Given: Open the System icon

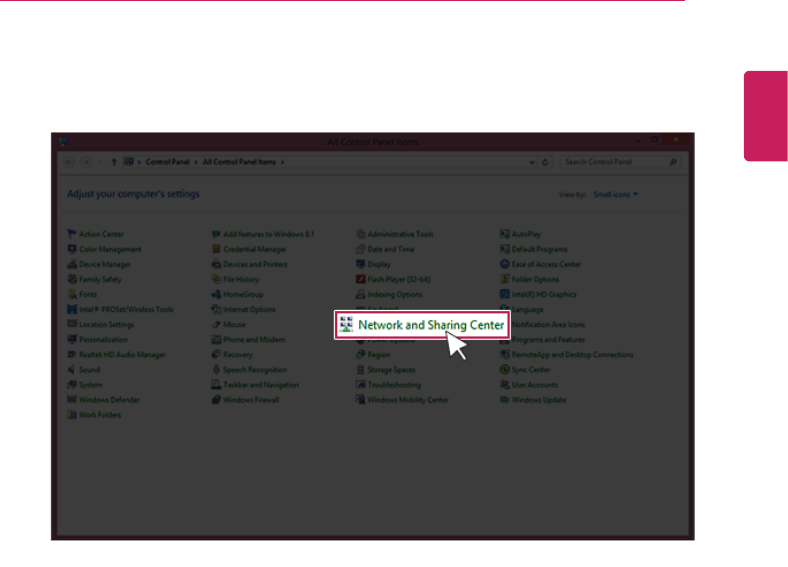Looking at the screenshot, I should [72, 385].
